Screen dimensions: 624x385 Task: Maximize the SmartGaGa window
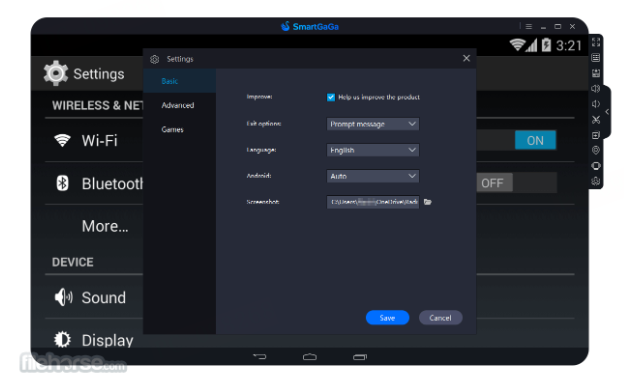558,27
